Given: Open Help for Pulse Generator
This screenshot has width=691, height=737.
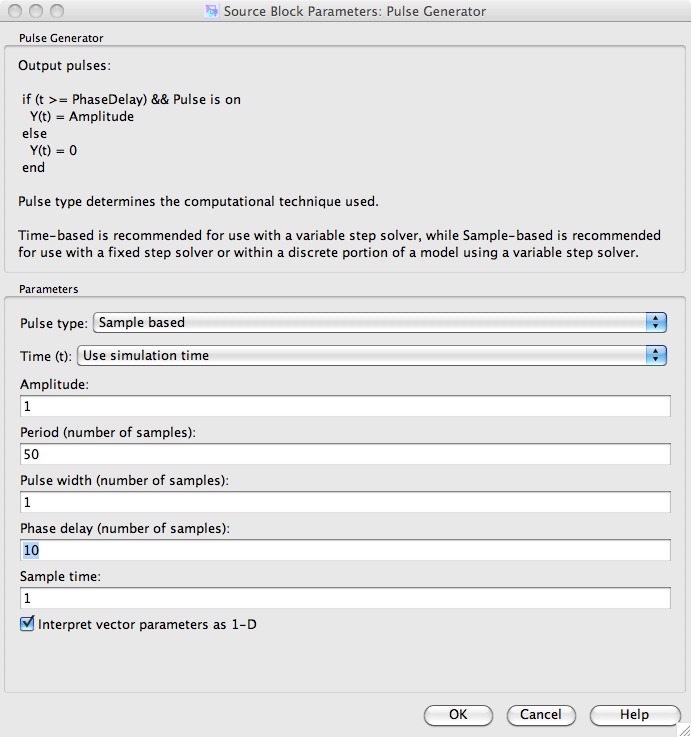Looking at the screenshot, I should tap(634, 715).
